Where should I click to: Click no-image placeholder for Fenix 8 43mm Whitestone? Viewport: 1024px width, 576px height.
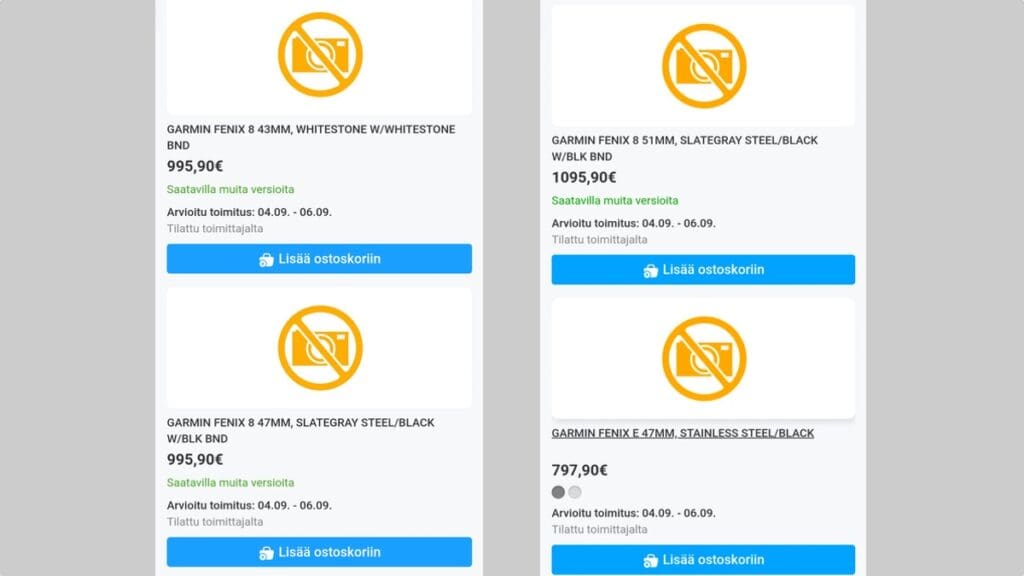[x=319, y=54]
